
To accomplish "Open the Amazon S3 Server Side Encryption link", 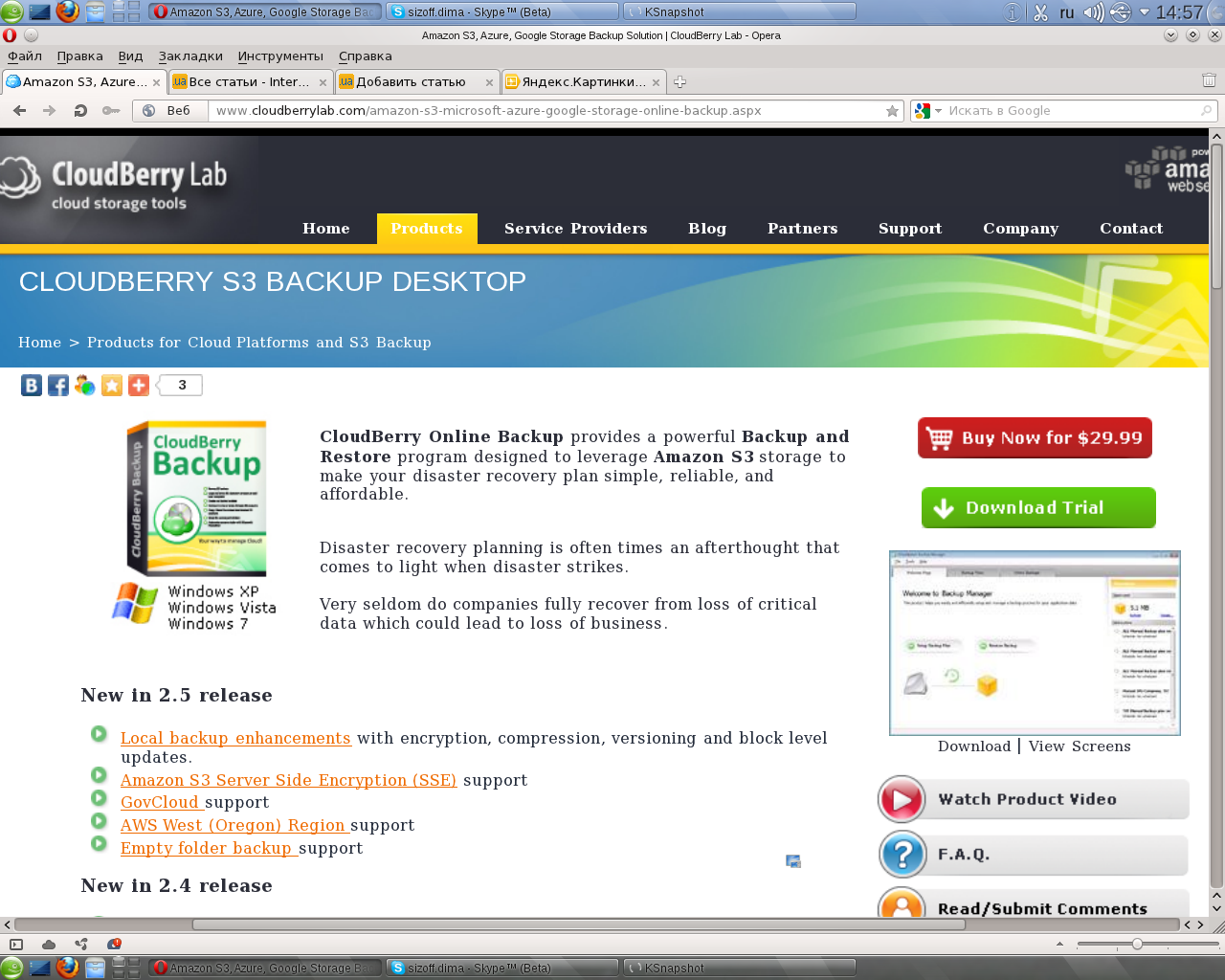I will [x=288, y=780].
